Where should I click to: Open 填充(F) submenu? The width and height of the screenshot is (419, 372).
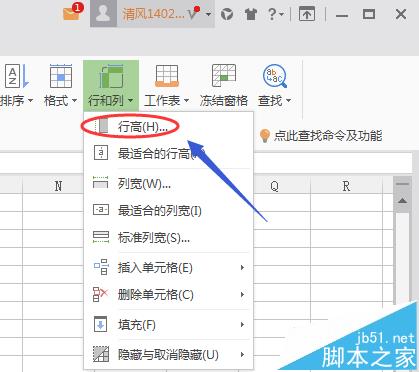168,325
